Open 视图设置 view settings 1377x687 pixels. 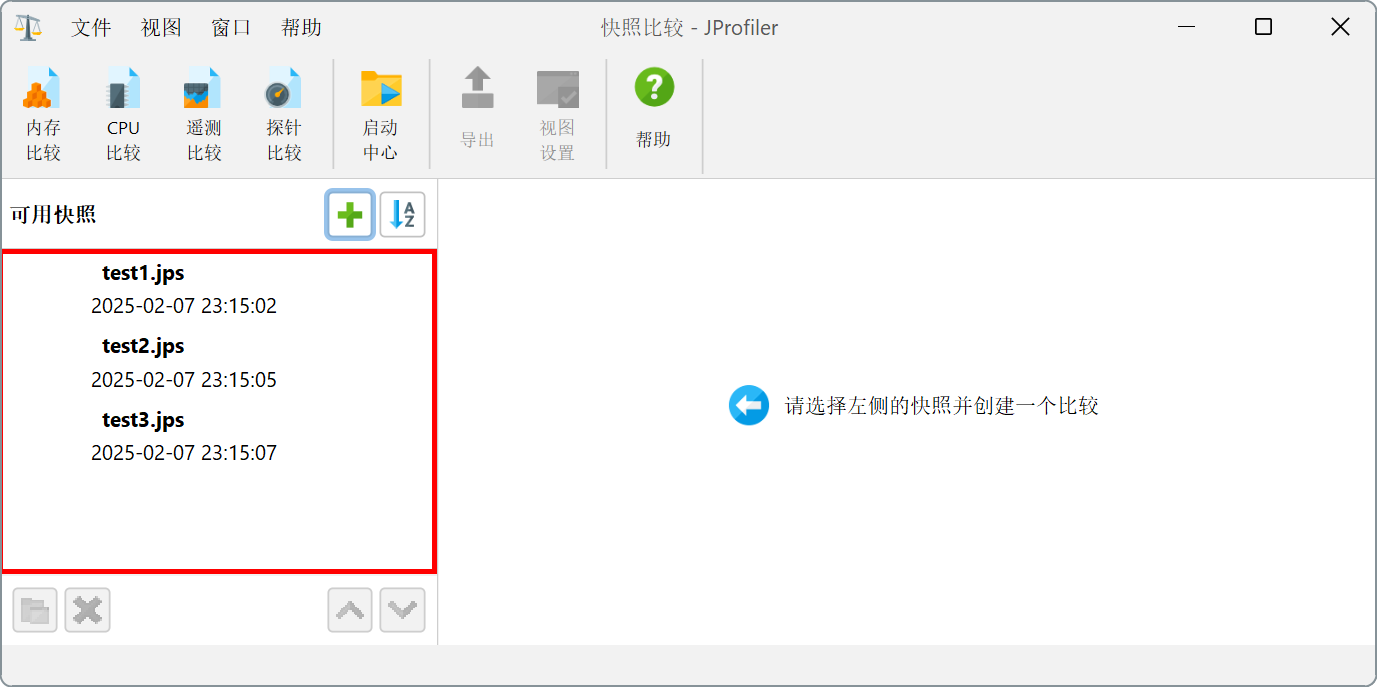coord(557,114)
